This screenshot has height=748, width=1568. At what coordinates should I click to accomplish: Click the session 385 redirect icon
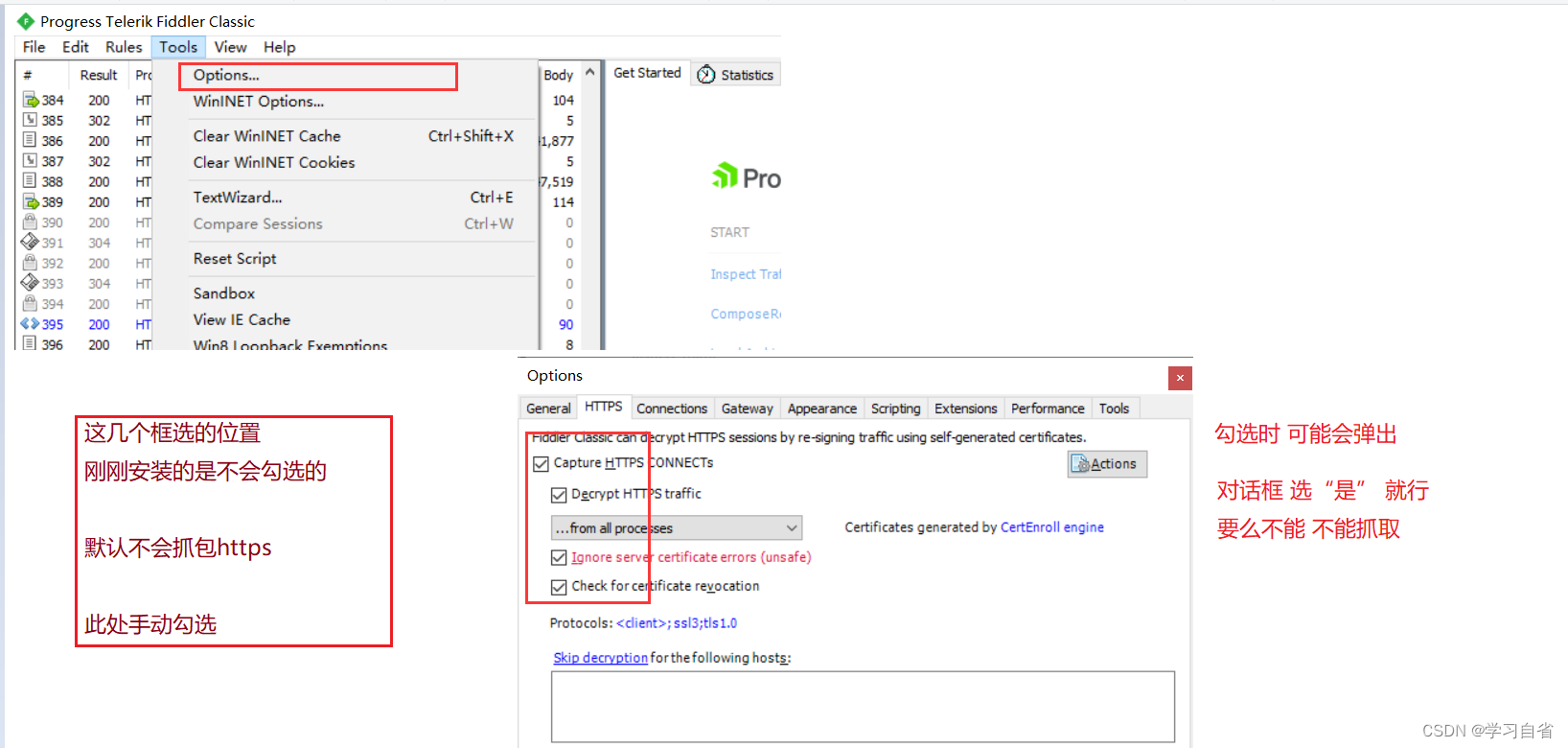[x=31, y=120]
